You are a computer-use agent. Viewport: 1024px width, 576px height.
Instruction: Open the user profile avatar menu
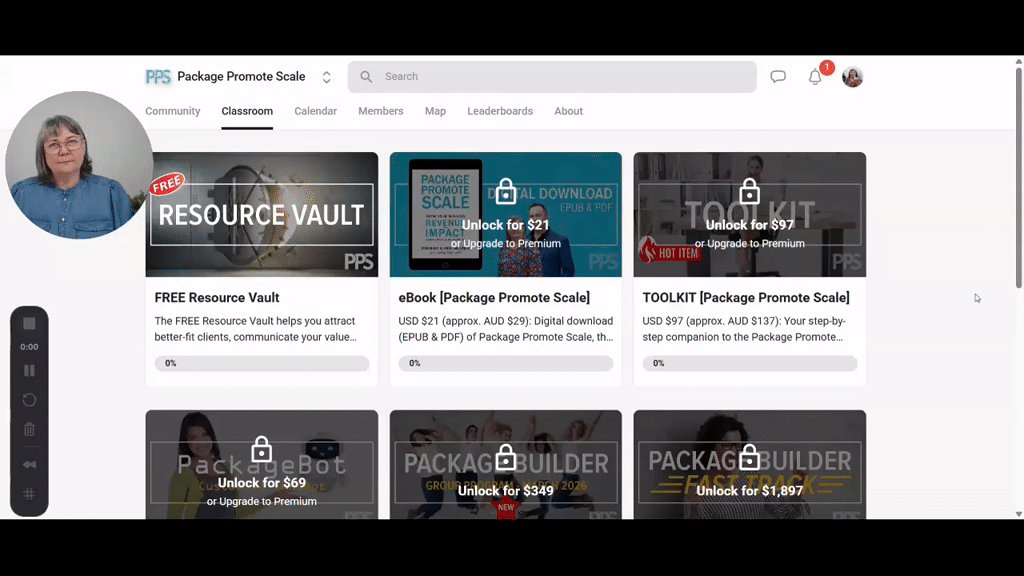(852, 77)
